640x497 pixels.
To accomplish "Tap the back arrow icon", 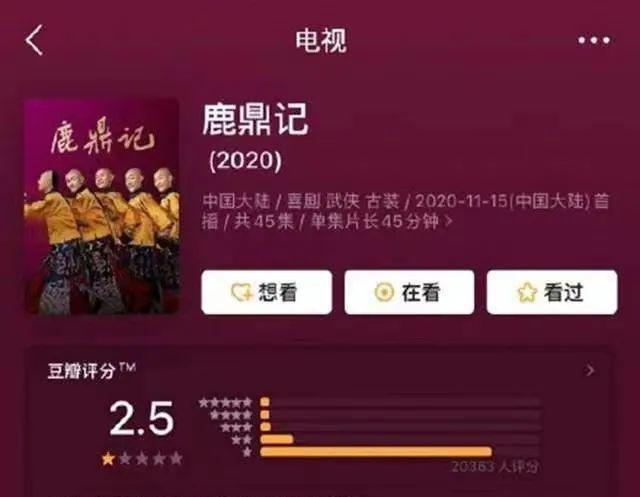I will coord(34,40).
